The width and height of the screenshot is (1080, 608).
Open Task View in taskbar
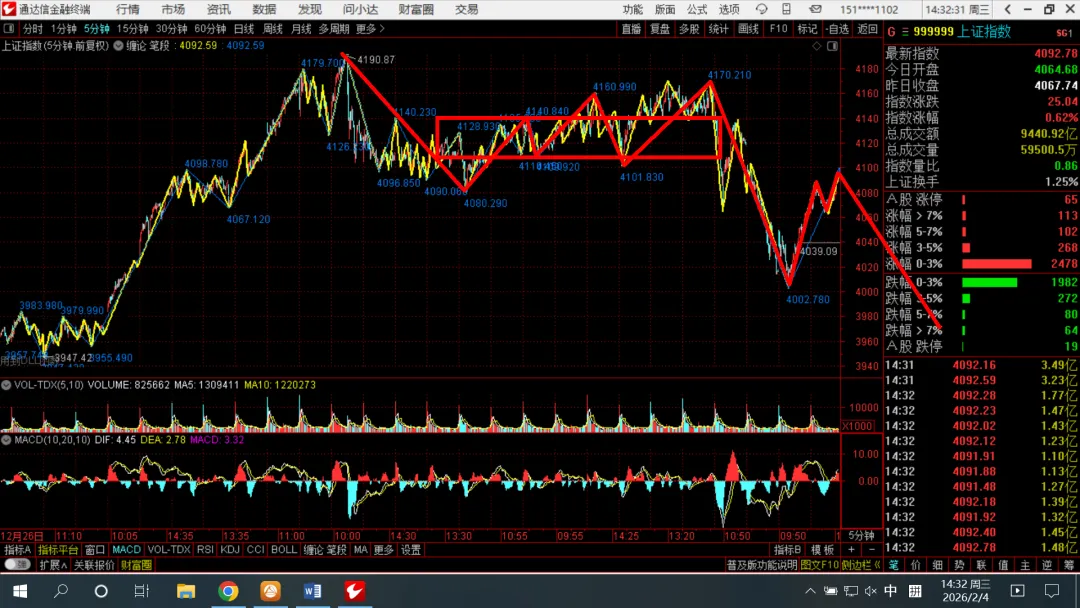pyautogui.click(x=142, y=591)
